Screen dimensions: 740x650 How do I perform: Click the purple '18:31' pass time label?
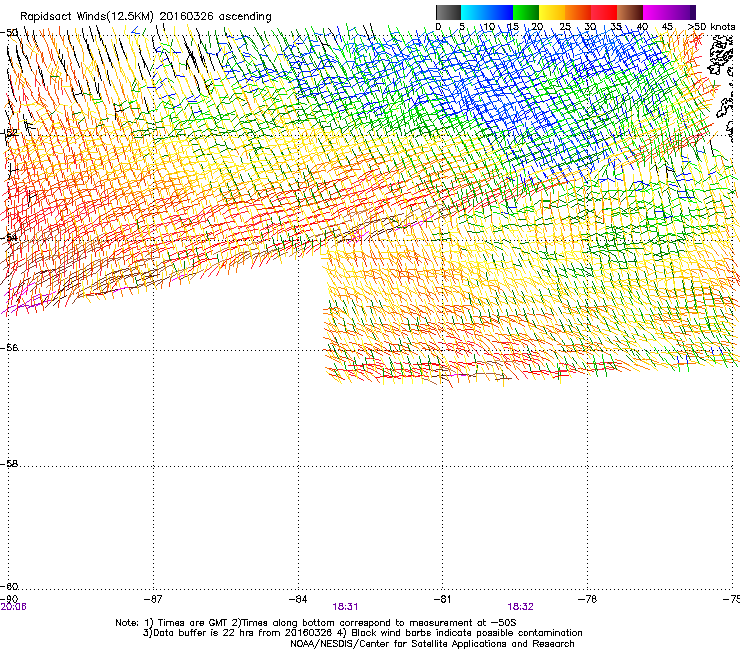pyautogui.click(x=345, y=607)
